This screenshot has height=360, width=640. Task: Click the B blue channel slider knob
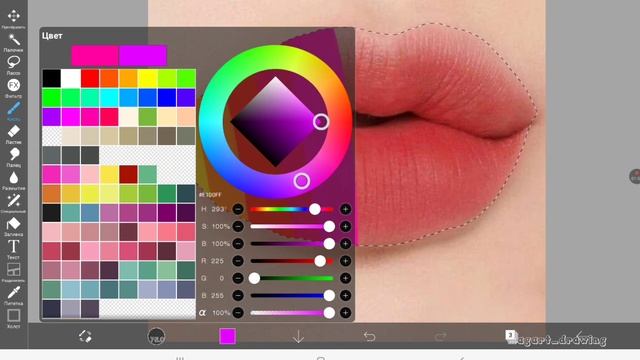pos(329,296)
